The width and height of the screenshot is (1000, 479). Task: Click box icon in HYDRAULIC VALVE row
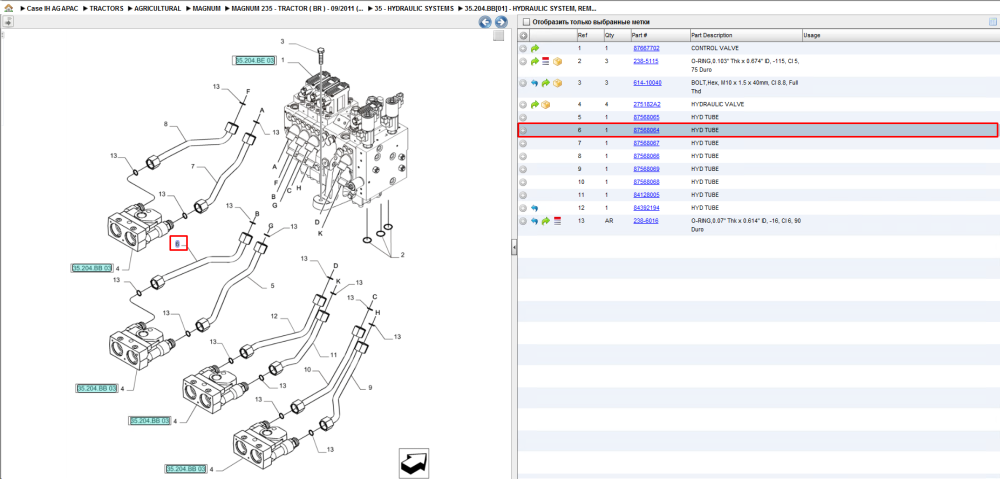[546, 105]
